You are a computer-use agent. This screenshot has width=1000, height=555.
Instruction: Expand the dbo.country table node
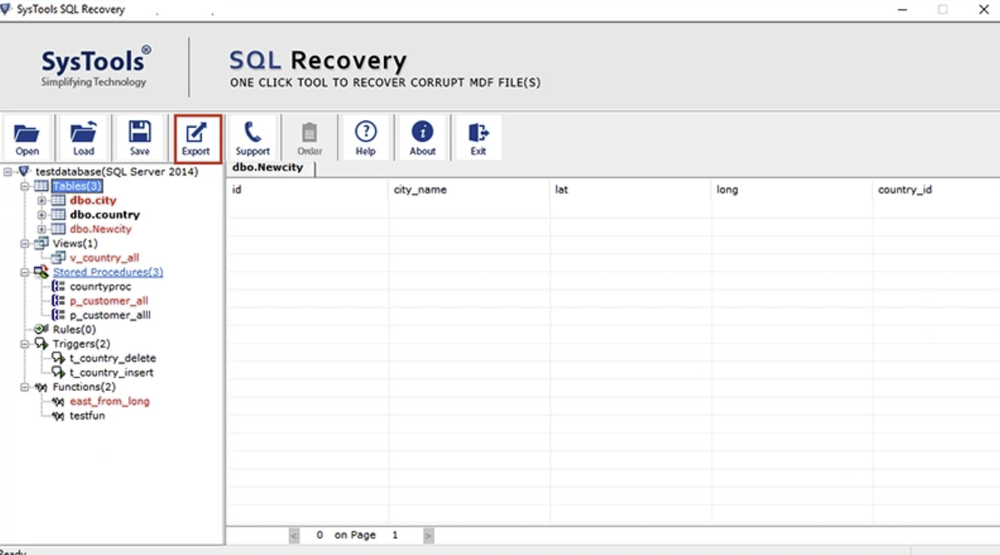[41, 215]
